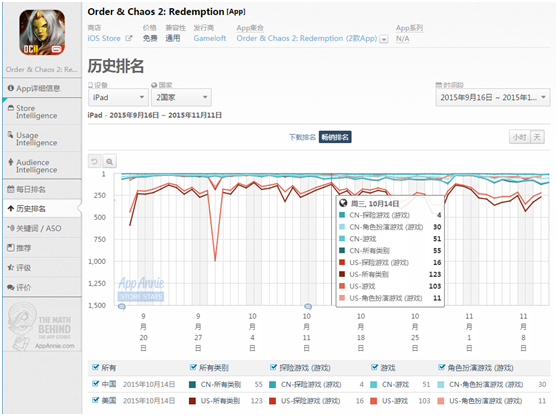Open 评级 sidebar item
Viewport: 558px width, 416px height.
pos(42,267)
